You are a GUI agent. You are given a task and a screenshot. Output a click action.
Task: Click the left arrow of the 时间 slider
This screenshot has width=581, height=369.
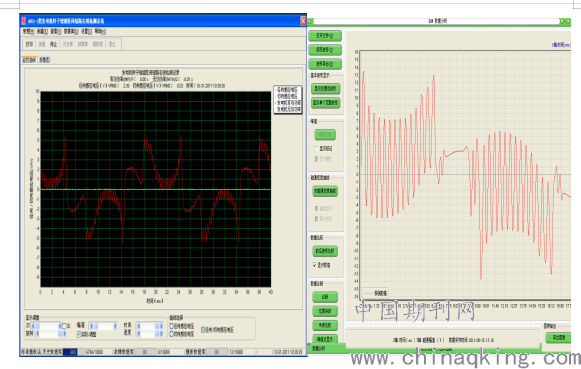(139, 326)
